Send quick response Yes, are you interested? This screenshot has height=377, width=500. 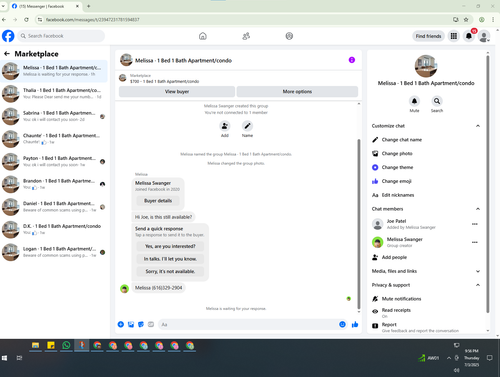[170, 246]
